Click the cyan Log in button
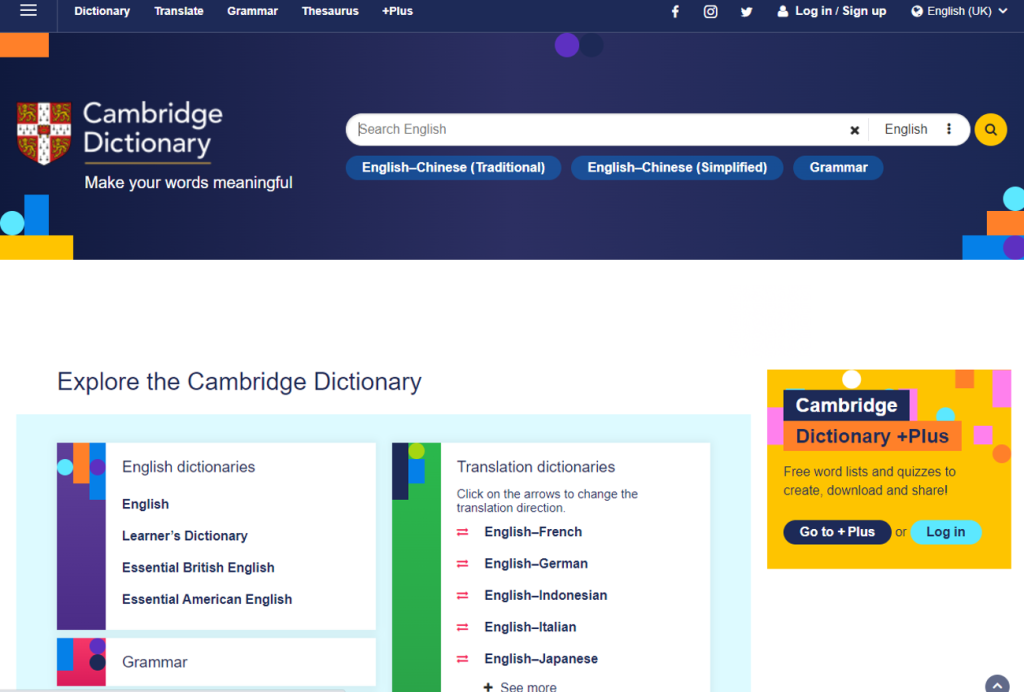Screen dimensions: 1024x692 click(946, 532)
